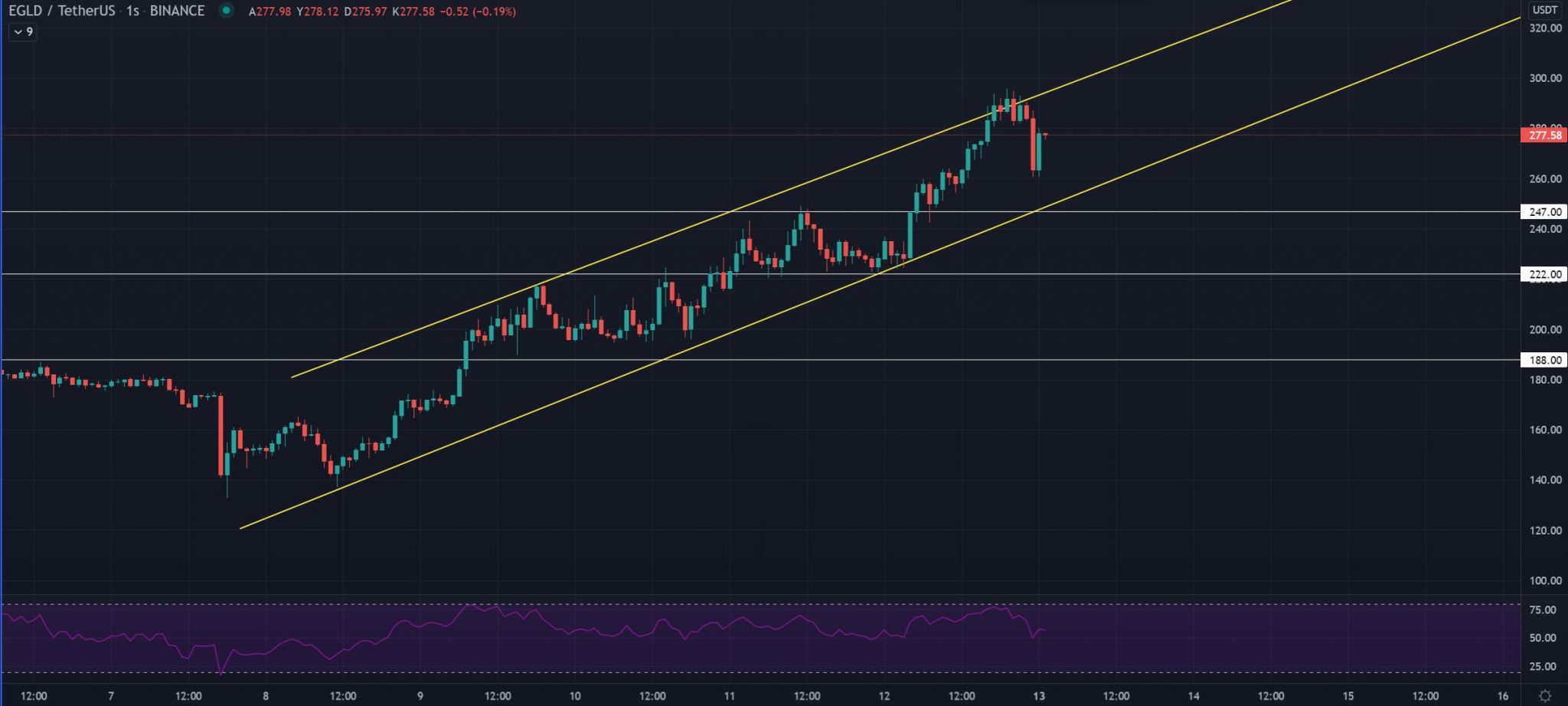Click the 10 date on the time axis
This screenshot has height=706, width=1568.
(575, 696)
